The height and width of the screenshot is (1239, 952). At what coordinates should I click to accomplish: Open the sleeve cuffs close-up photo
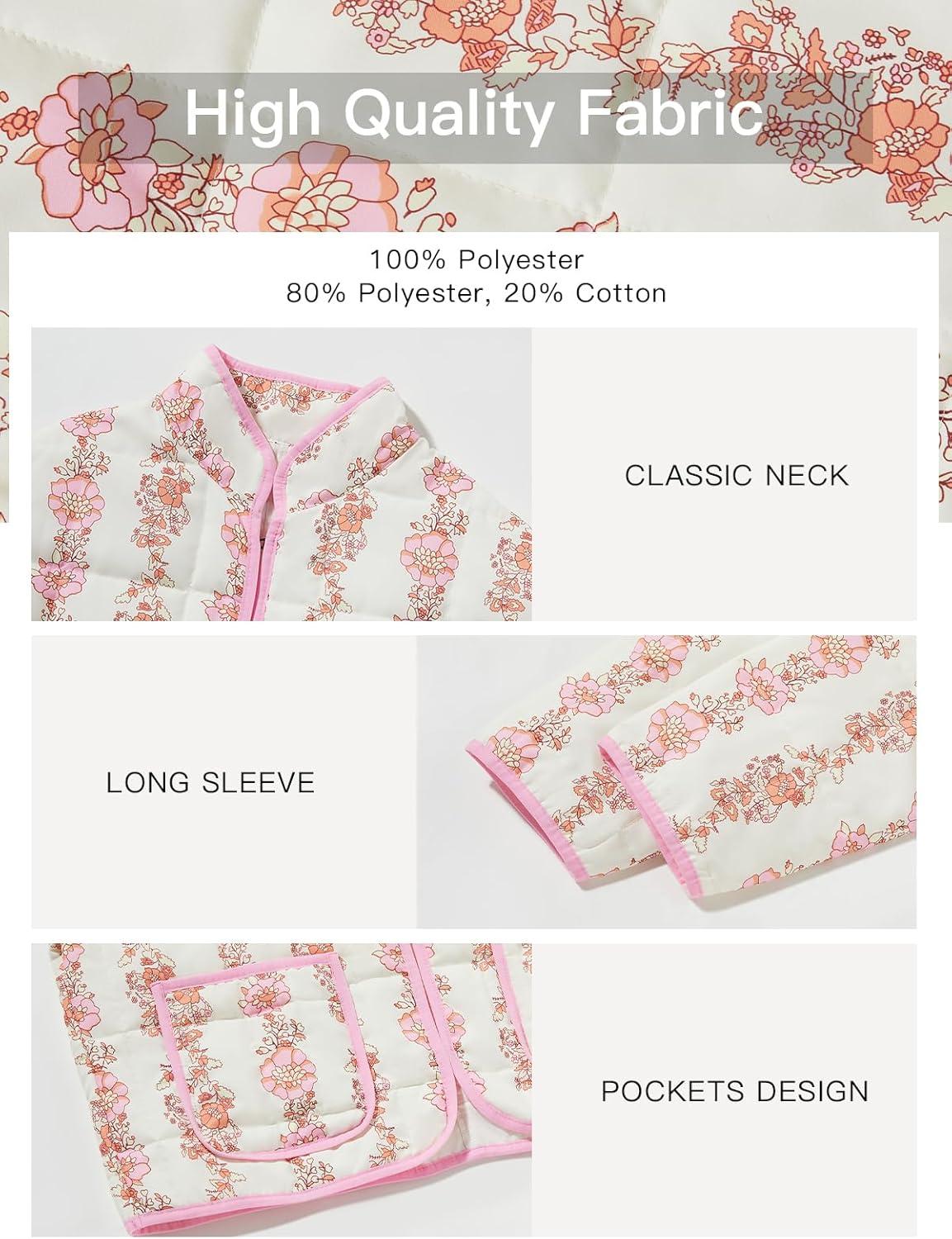tap(666, 781)
